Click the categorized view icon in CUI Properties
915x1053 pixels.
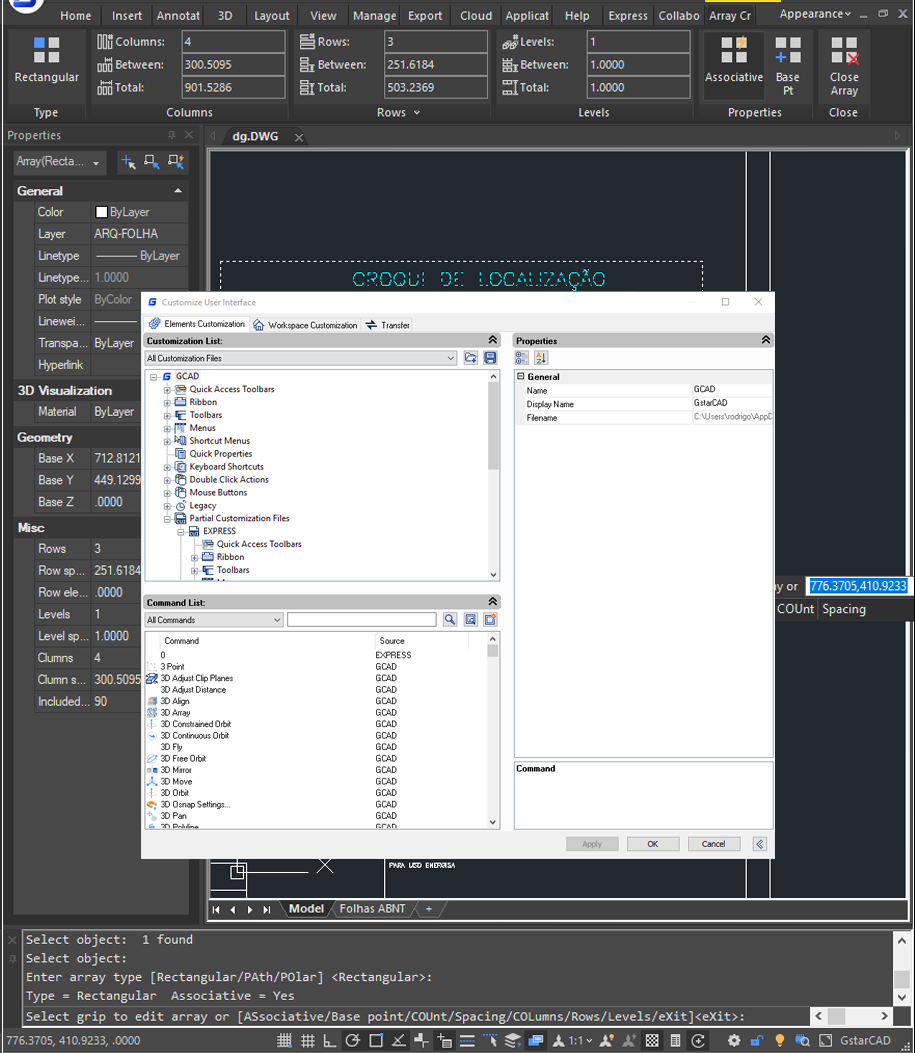point(522,358)
